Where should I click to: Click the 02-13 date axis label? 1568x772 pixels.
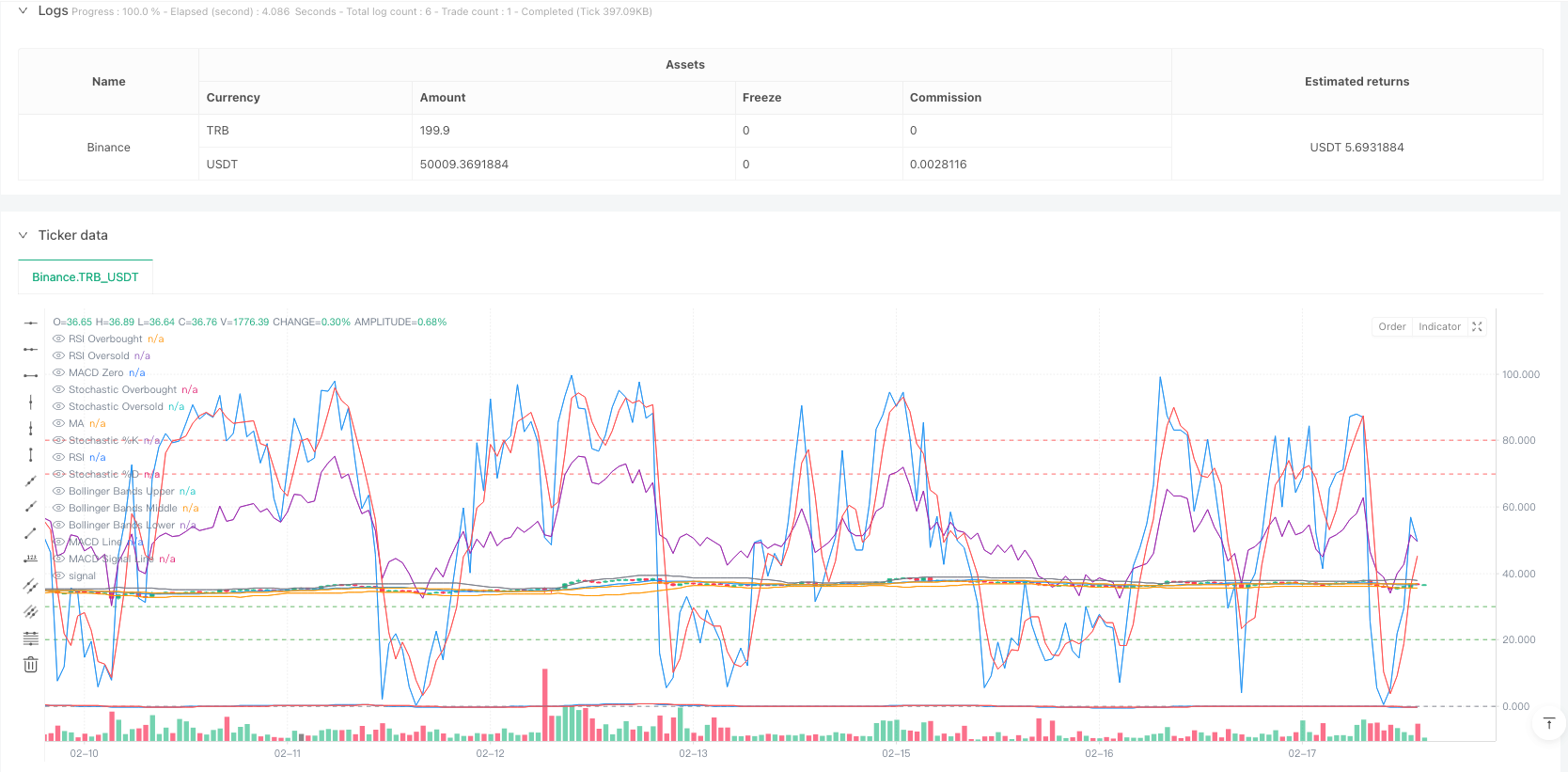[x=694, y=753]
